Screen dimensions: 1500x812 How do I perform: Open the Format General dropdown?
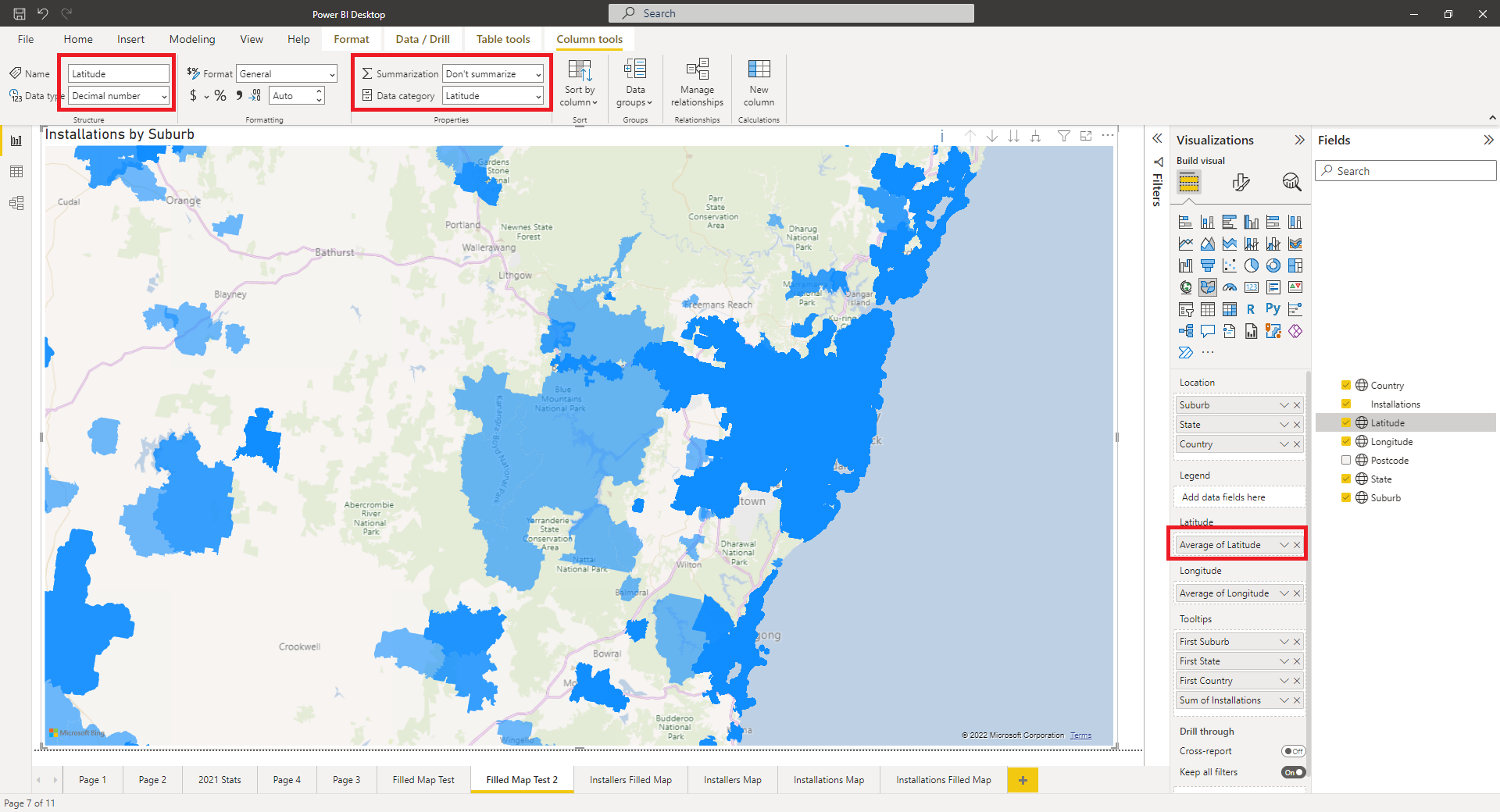tap(287, 73)
